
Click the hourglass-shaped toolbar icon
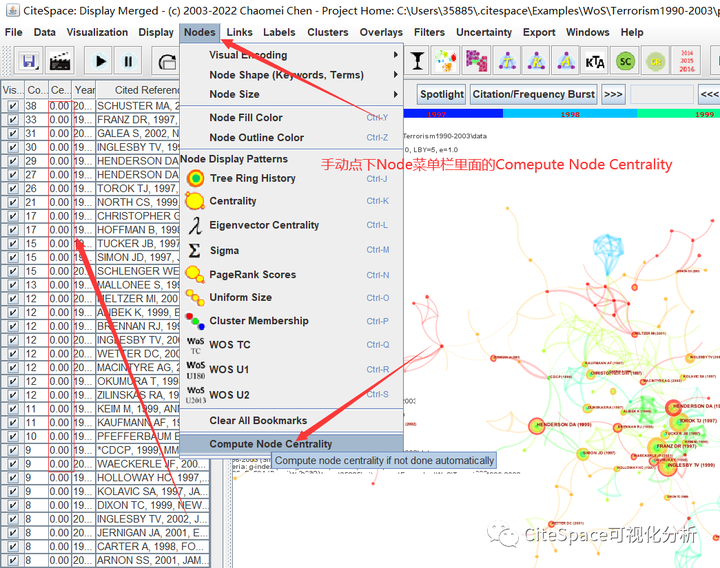click(x=417, y=61)
